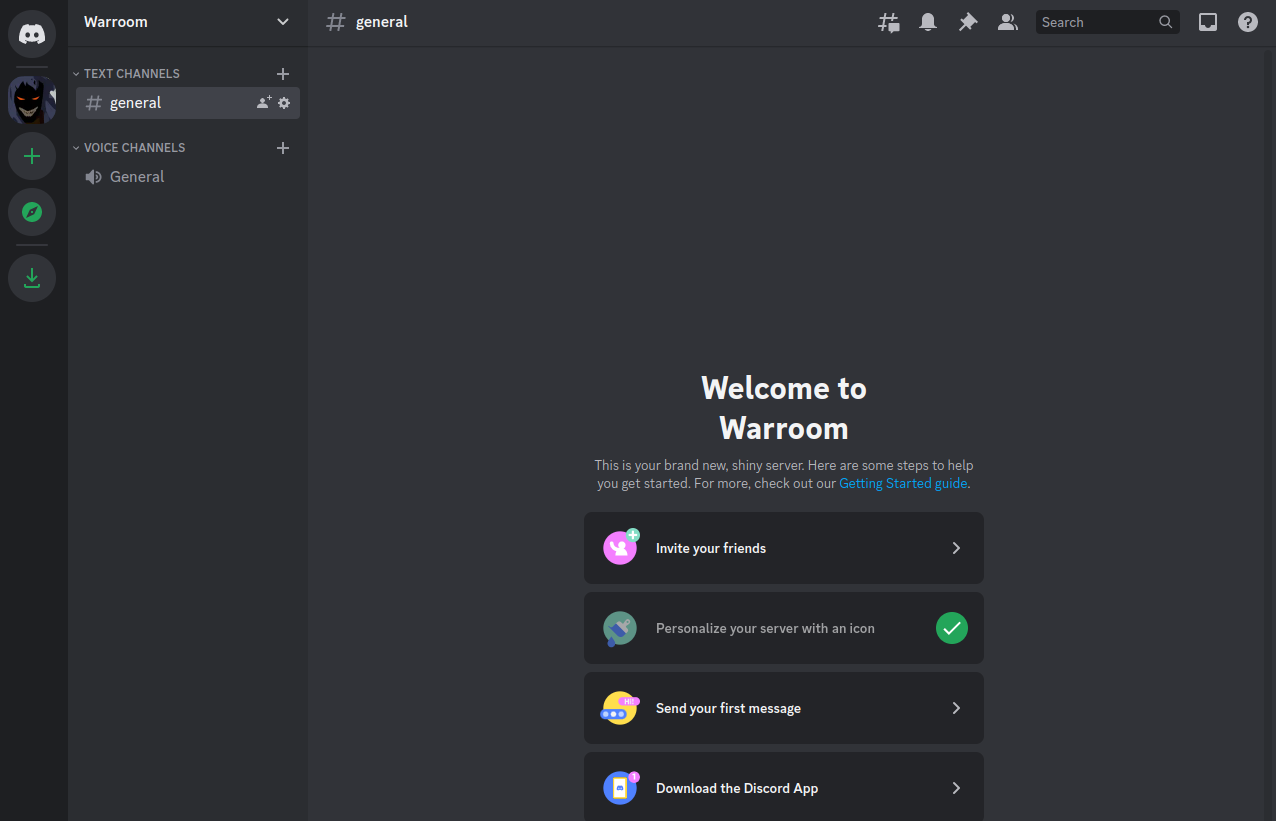Click the speaker icon beside General
Screen dimensions: 1276x821
(94, 177)
